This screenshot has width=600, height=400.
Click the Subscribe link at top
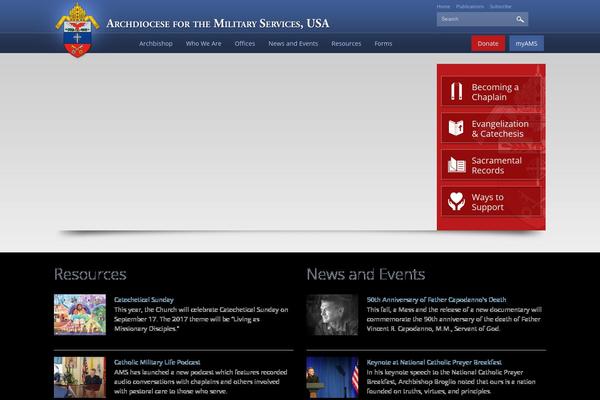click(x=501, y=7)
